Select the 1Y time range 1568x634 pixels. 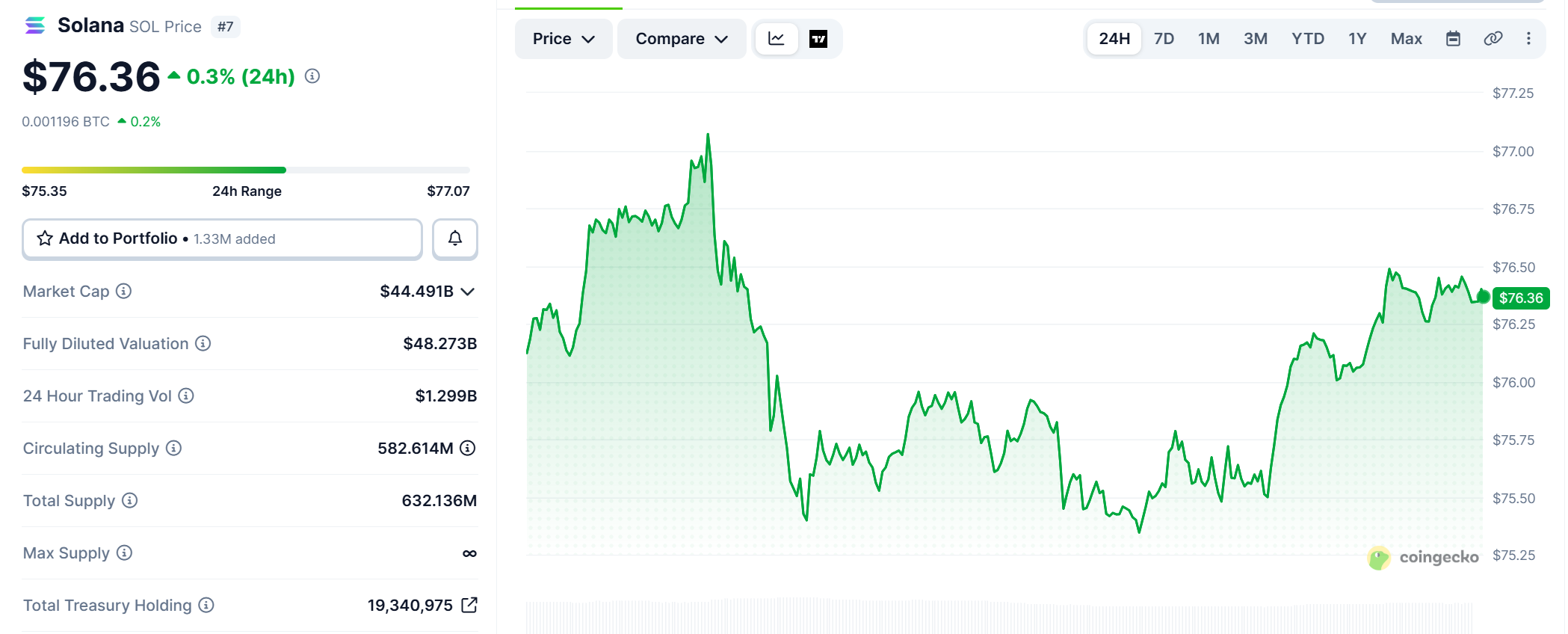click(x=1357, y=39)
